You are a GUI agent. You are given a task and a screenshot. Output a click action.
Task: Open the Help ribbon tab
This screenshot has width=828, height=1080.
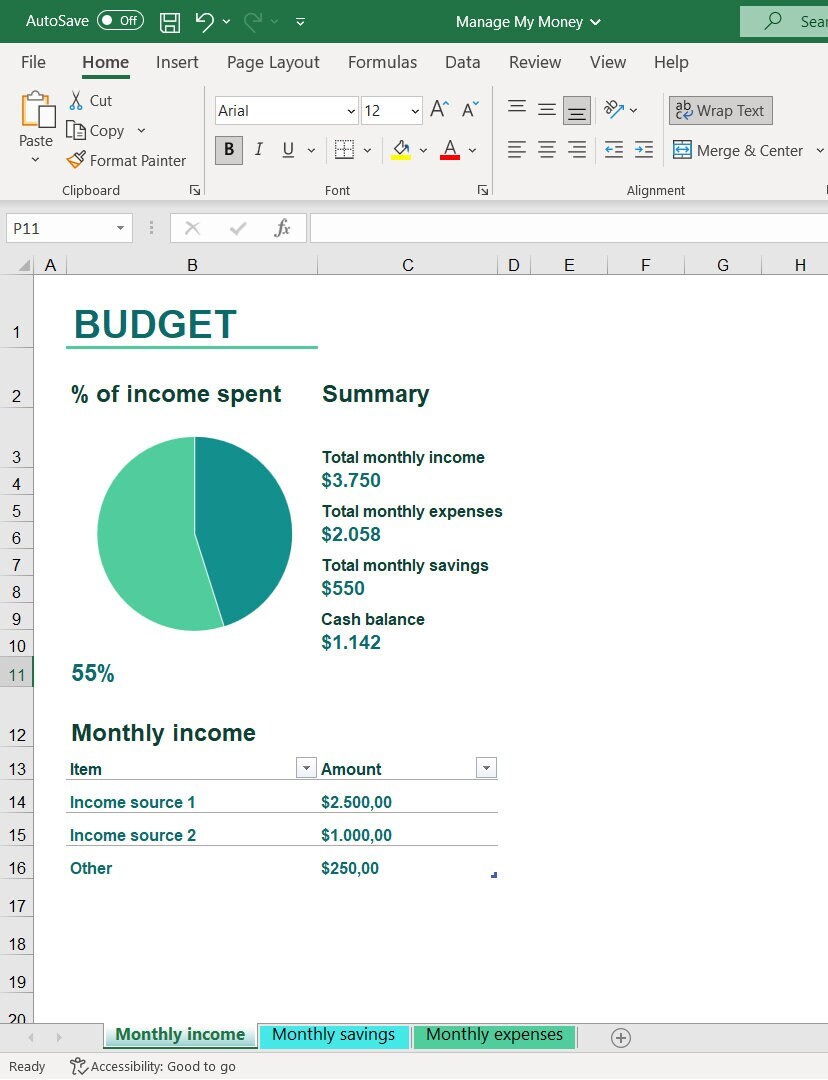click(671, 62)
